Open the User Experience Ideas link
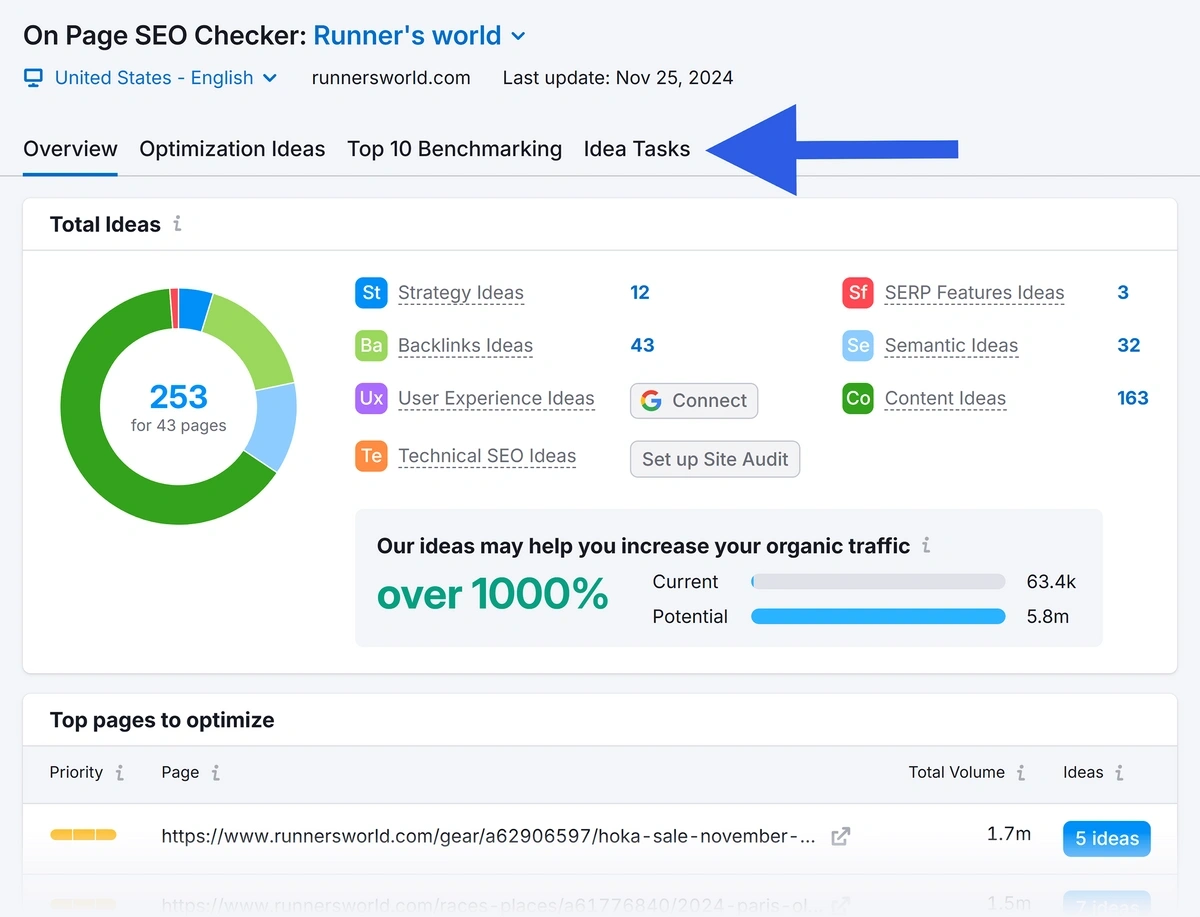 (496, 398)
